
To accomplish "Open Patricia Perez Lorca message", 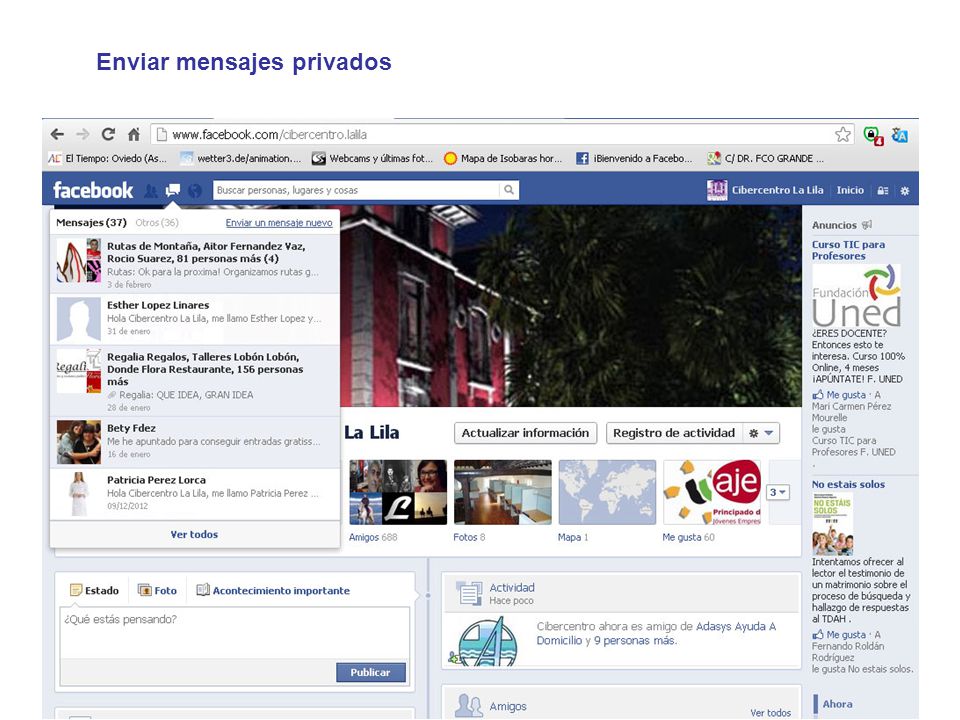I will 195,494.
